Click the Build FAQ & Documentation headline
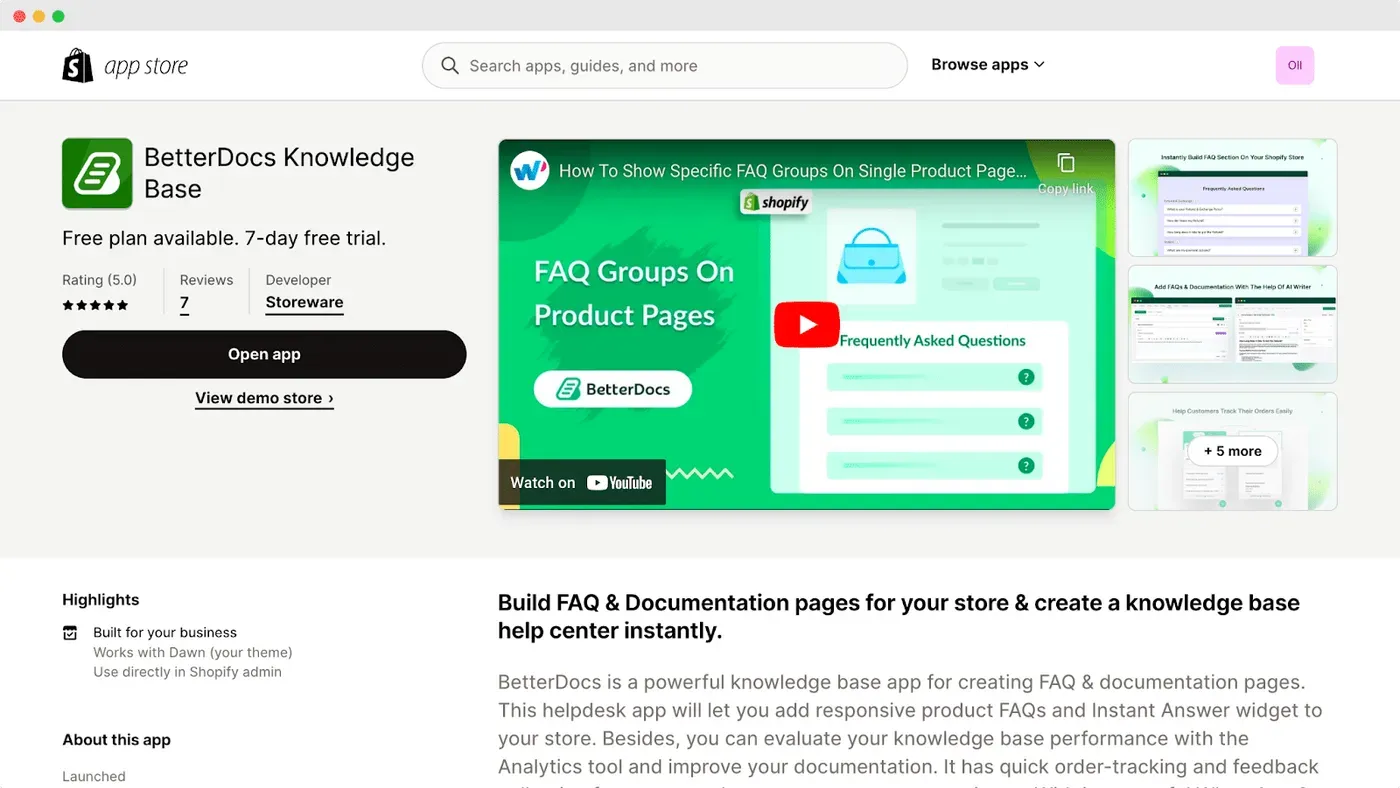The image size is (1400, 788). click(899, 617)
